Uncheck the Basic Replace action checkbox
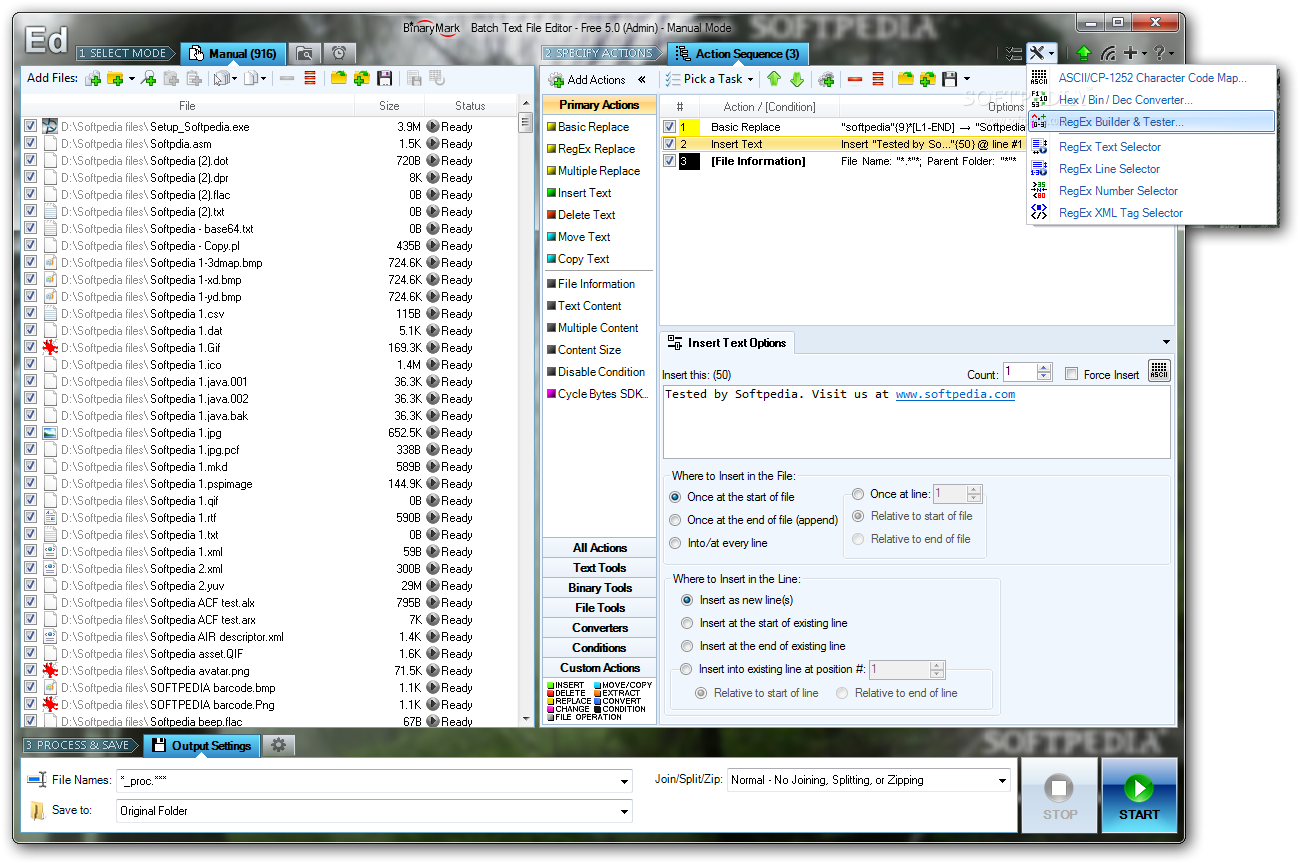This screenshot has height=864, width=1300. [x=669, y=127]
